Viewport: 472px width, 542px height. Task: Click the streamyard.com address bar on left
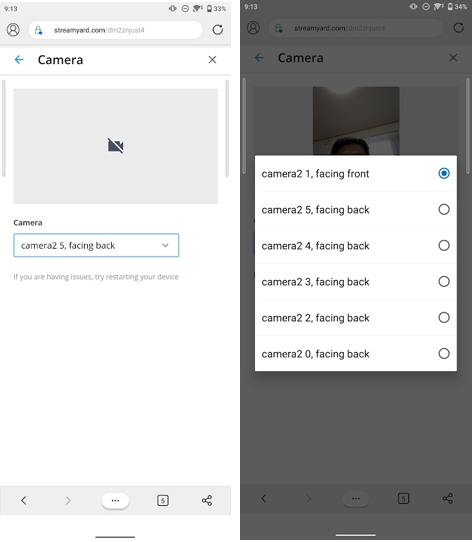pyautogui.click(x=115, y=30)
